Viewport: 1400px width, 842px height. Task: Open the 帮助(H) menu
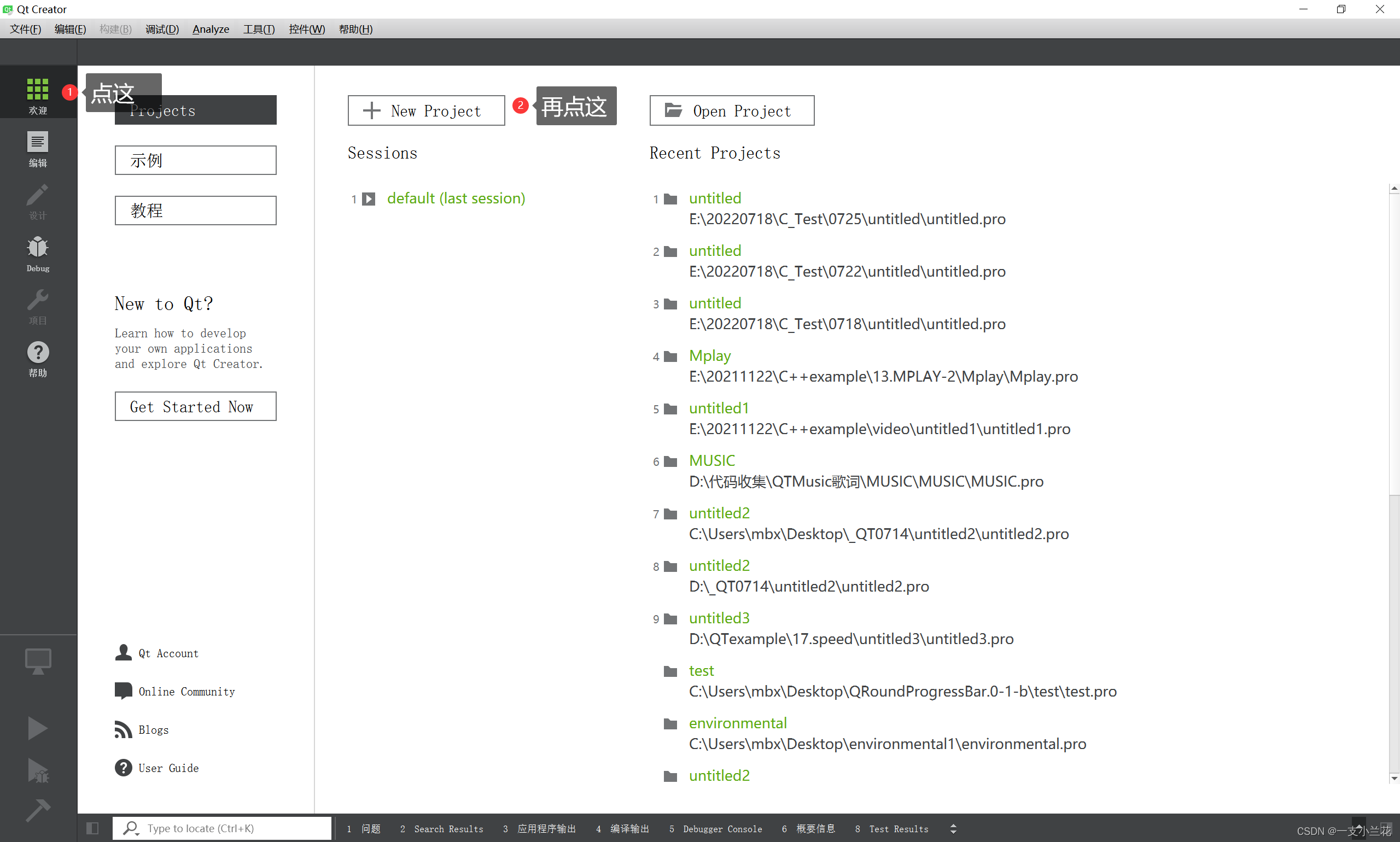click(x=356, y=29)
